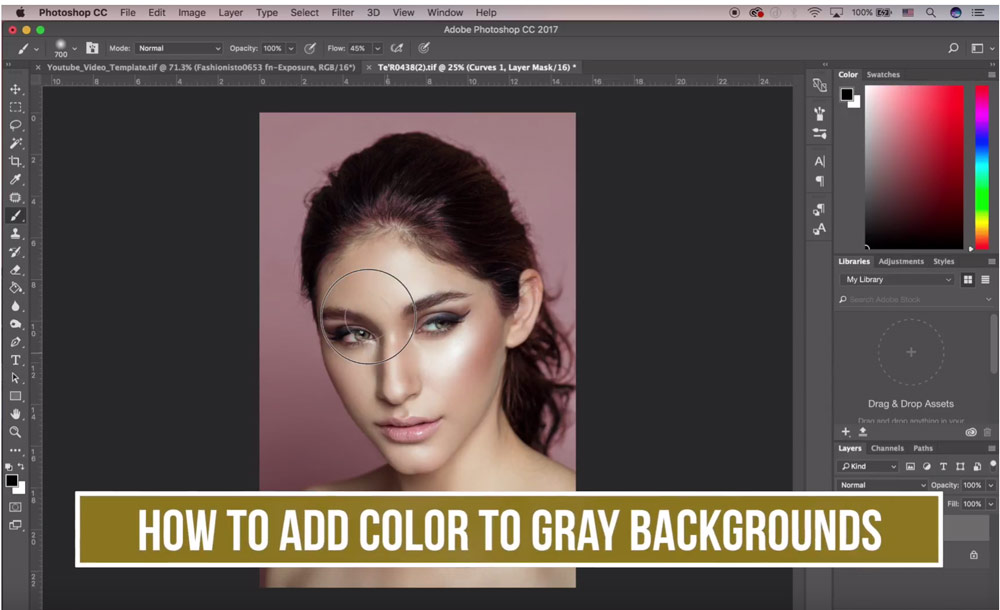The height and width of the screenshot is (610, 1000).
Task: Toggle the type layer filter in Layers panel
Action: coord(944,467)
